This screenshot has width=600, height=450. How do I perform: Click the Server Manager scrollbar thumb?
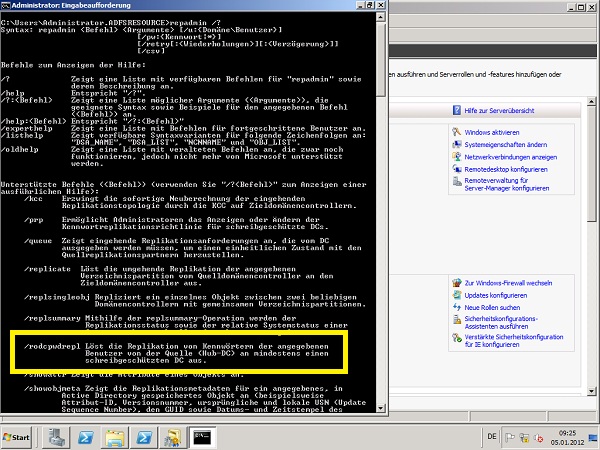[x=592, y=164]
